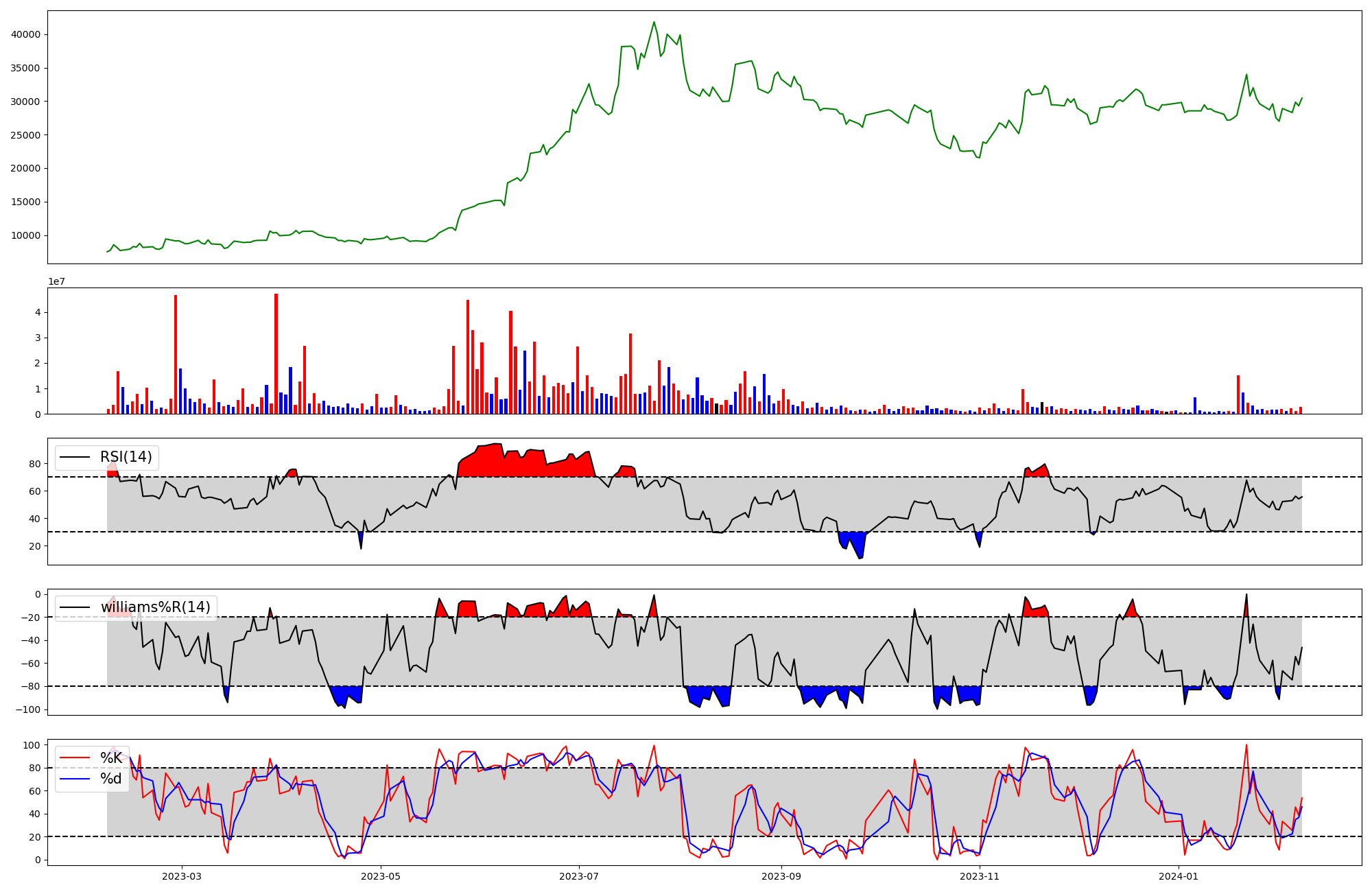
Task: Select the 2023-03 x-axis date label
Action: coord(182,876)
